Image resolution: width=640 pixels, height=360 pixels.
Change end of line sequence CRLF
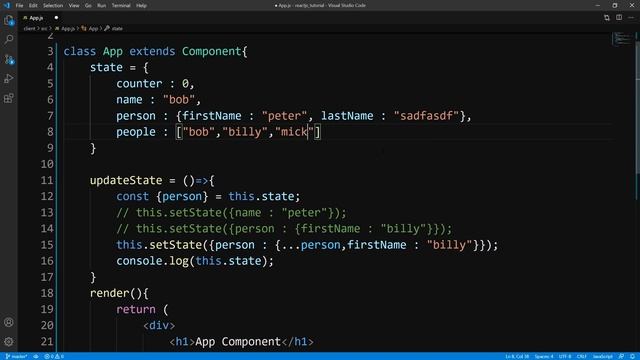point(582,356)
